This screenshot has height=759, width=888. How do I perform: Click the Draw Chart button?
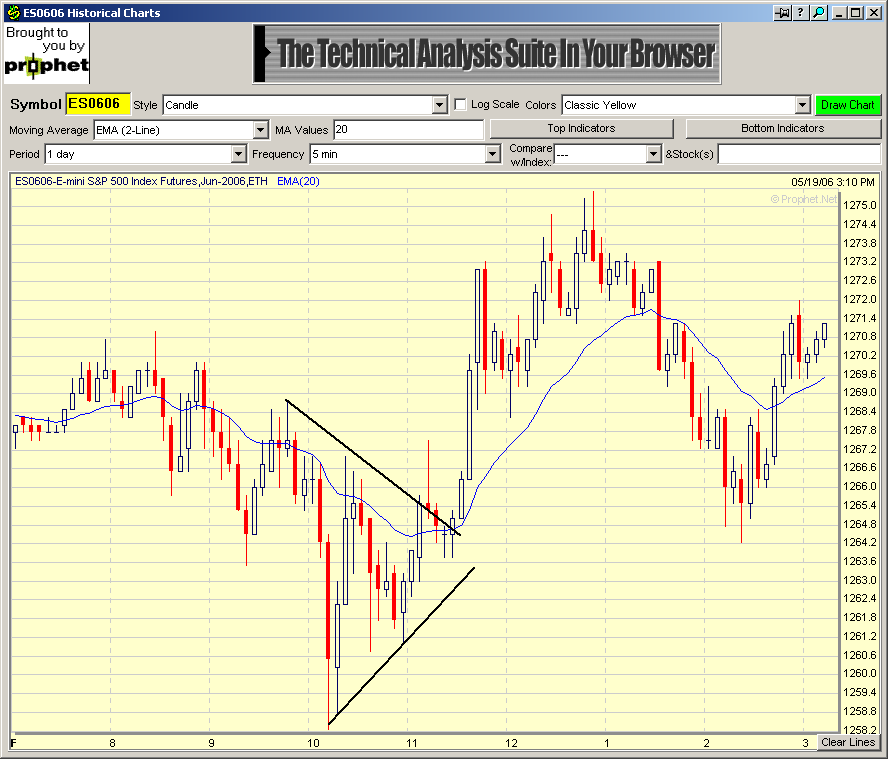(848, 105)
